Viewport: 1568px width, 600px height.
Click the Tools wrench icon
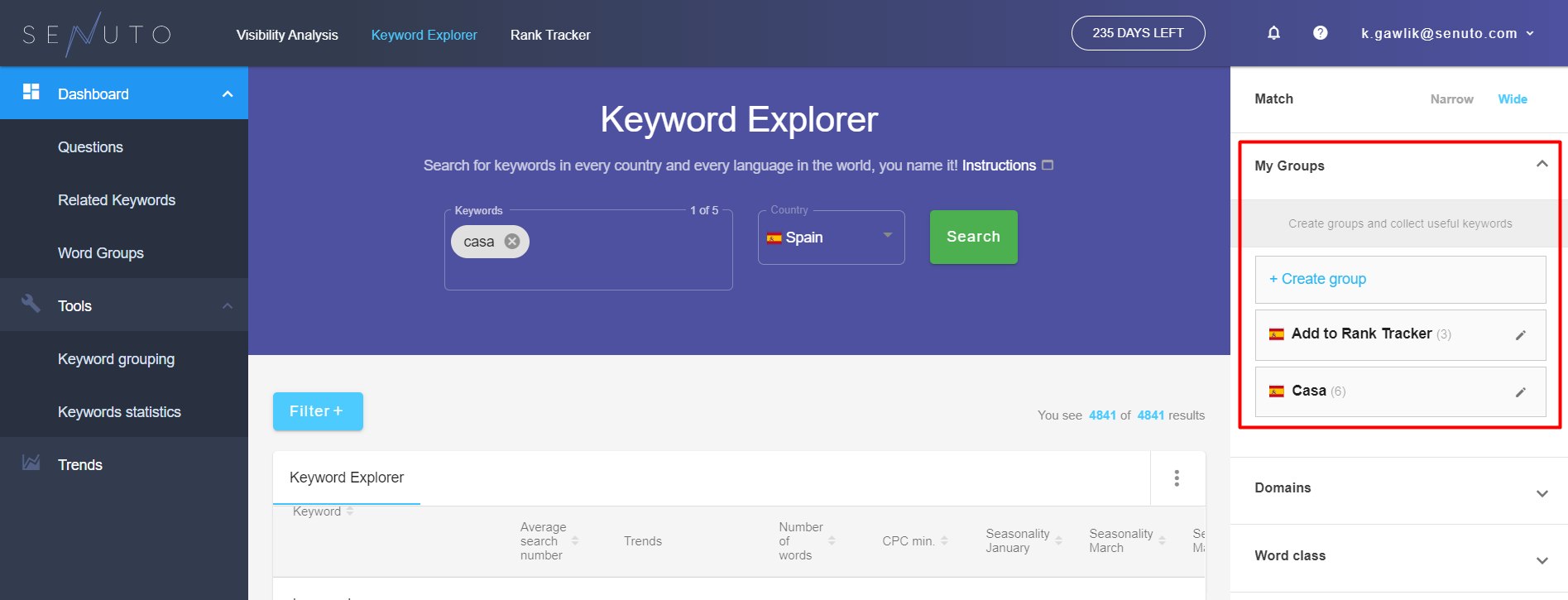click(31, 304)
